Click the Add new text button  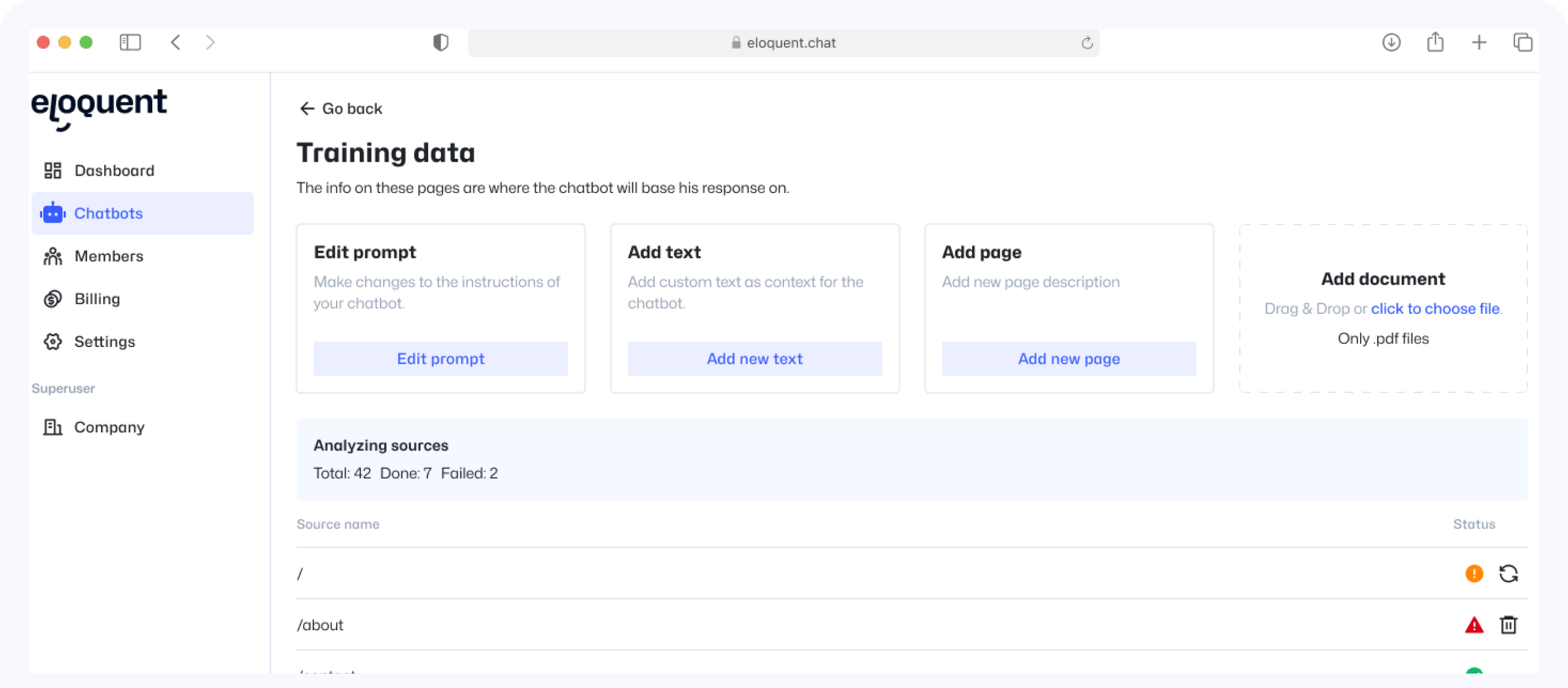(755, 358)
